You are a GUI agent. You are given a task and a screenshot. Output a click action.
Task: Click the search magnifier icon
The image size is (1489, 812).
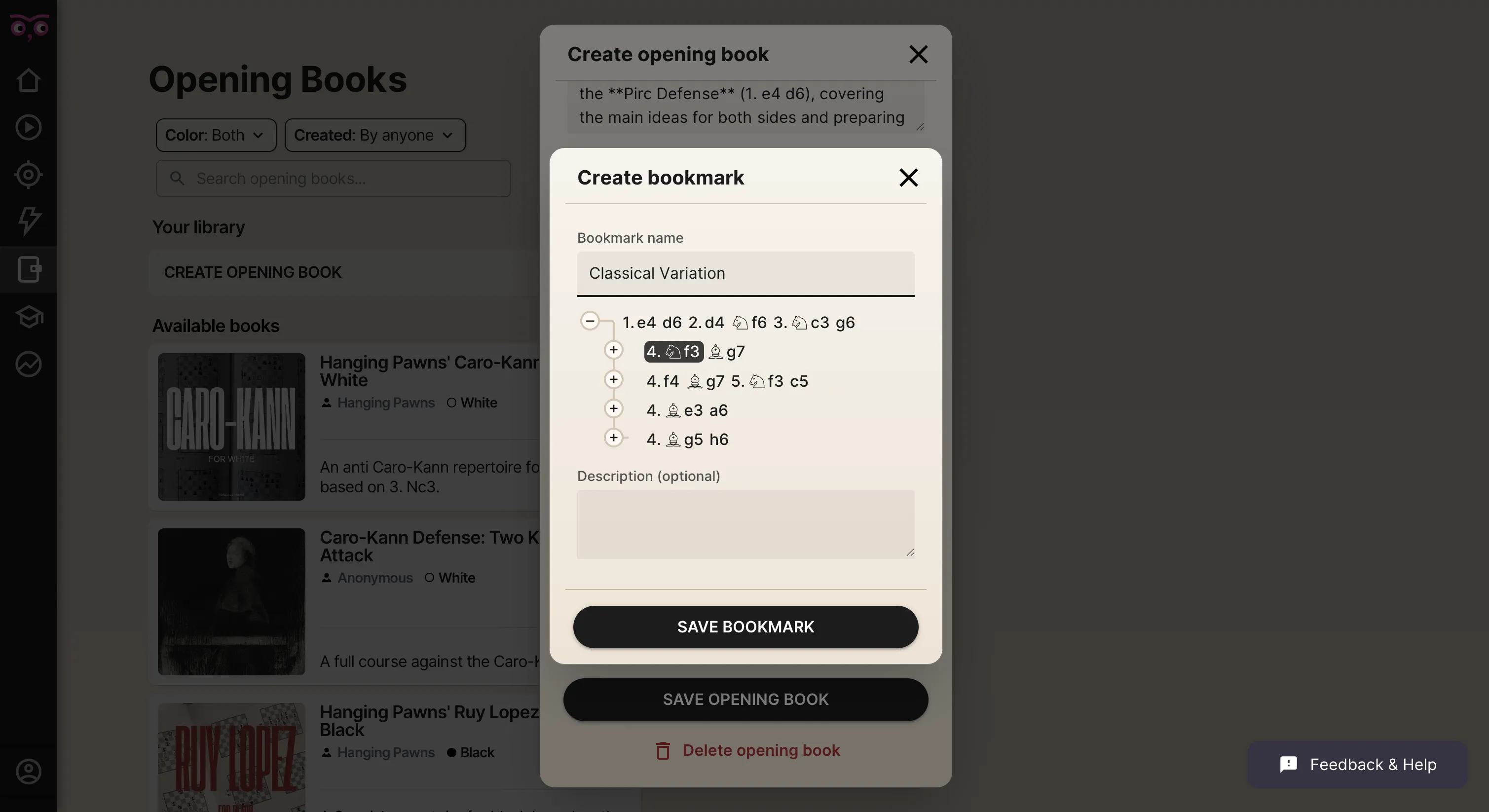coord(178,179)
